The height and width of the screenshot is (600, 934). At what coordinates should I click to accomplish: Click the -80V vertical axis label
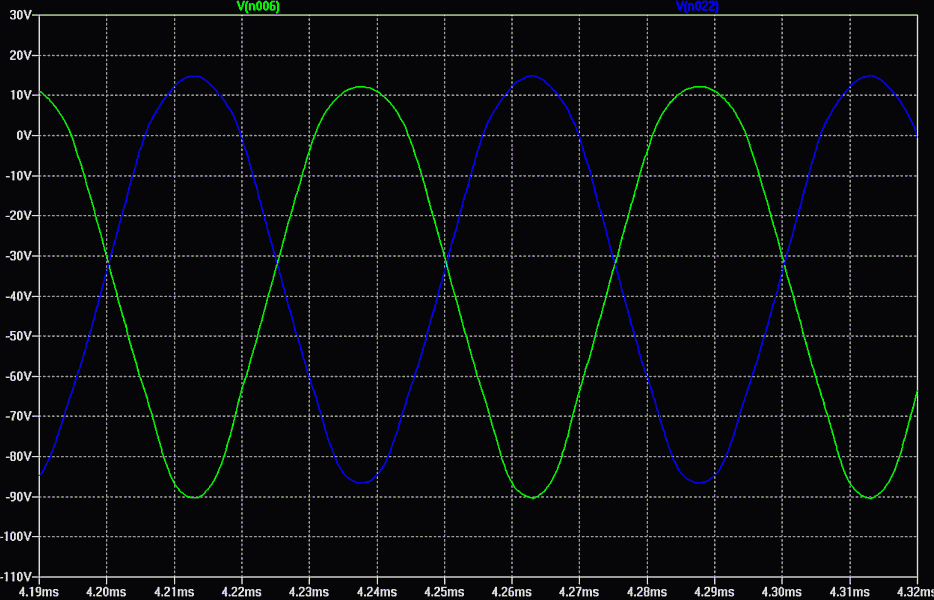click(19, 457)
